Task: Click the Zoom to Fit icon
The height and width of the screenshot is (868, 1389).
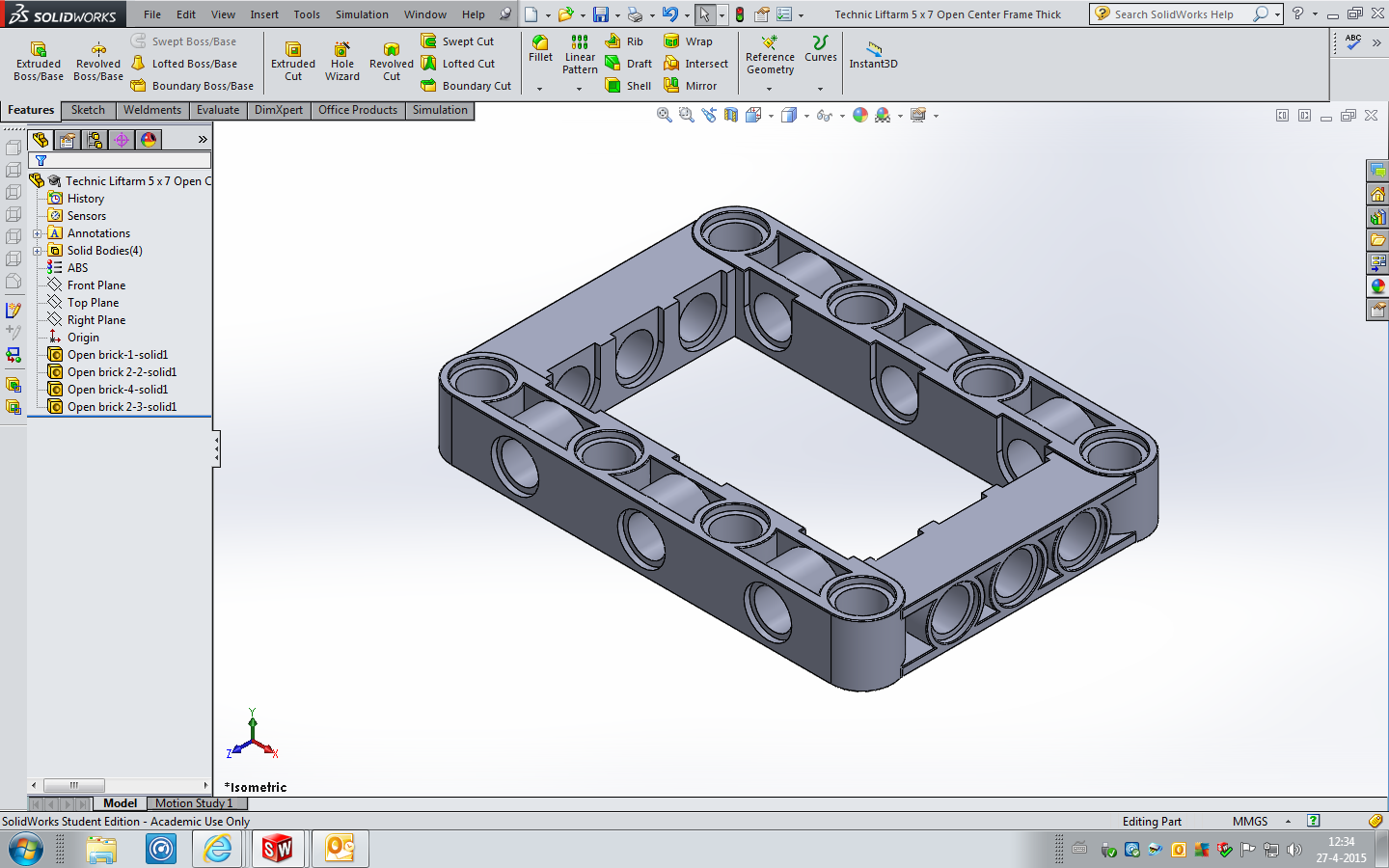Action: 665,115
